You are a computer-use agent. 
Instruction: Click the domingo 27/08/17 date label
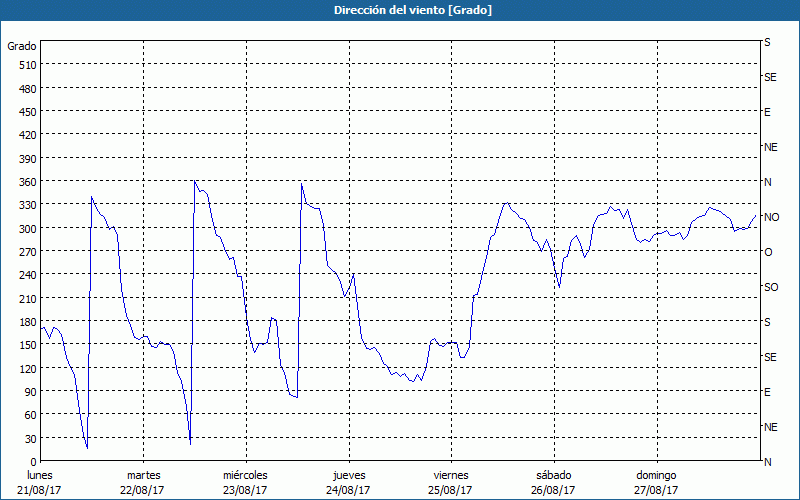655,482
